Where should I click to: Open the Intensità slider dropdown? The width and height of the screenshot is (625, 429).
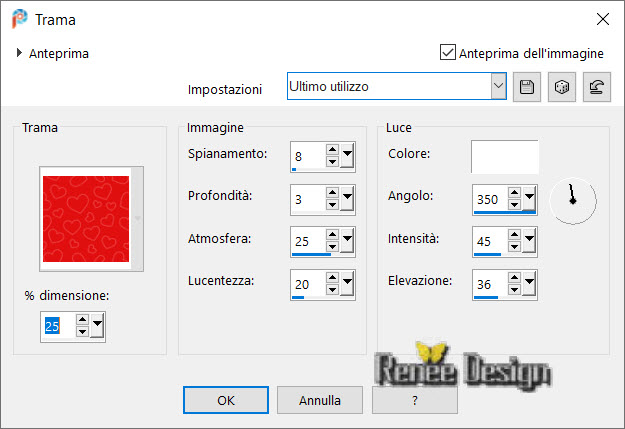(x=529, y=240)
